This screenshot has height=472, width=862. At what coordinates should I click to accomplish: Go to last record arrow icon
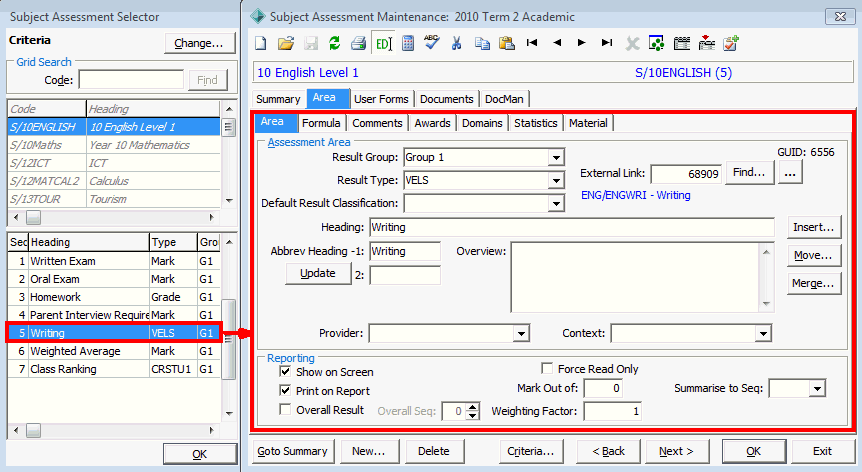click(607, 42)
